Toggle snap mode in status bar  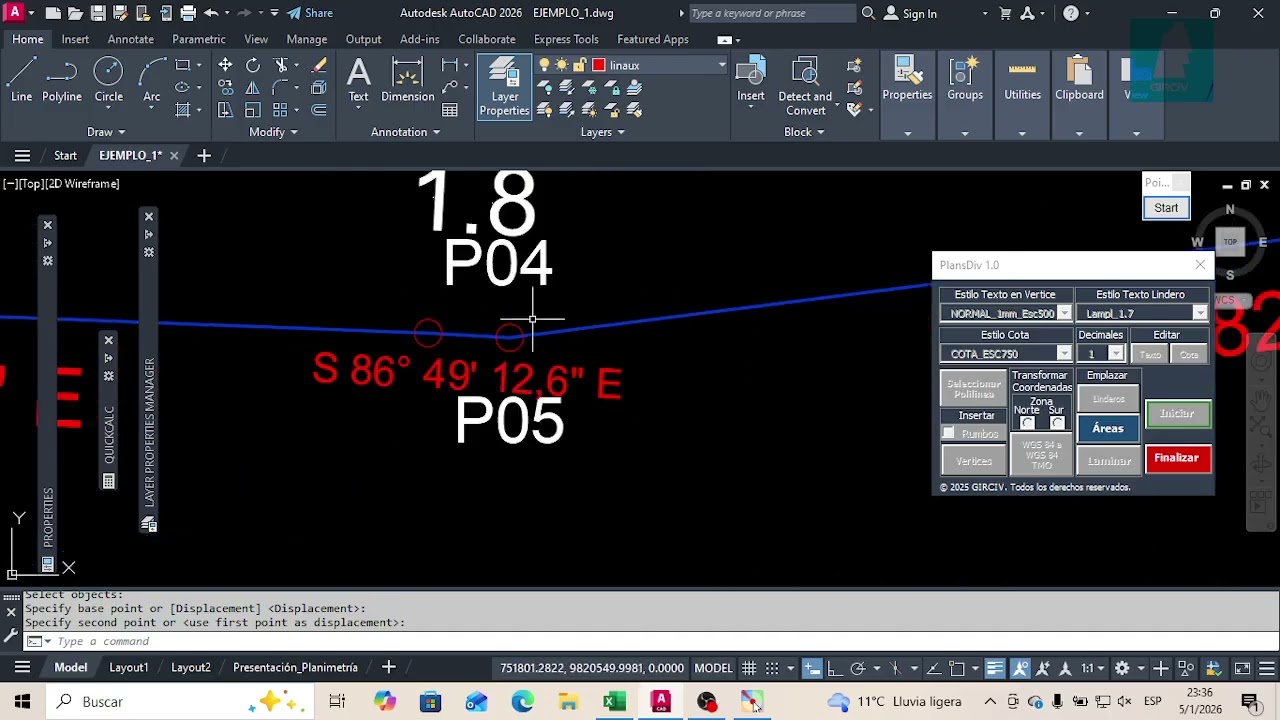point(772,668)
